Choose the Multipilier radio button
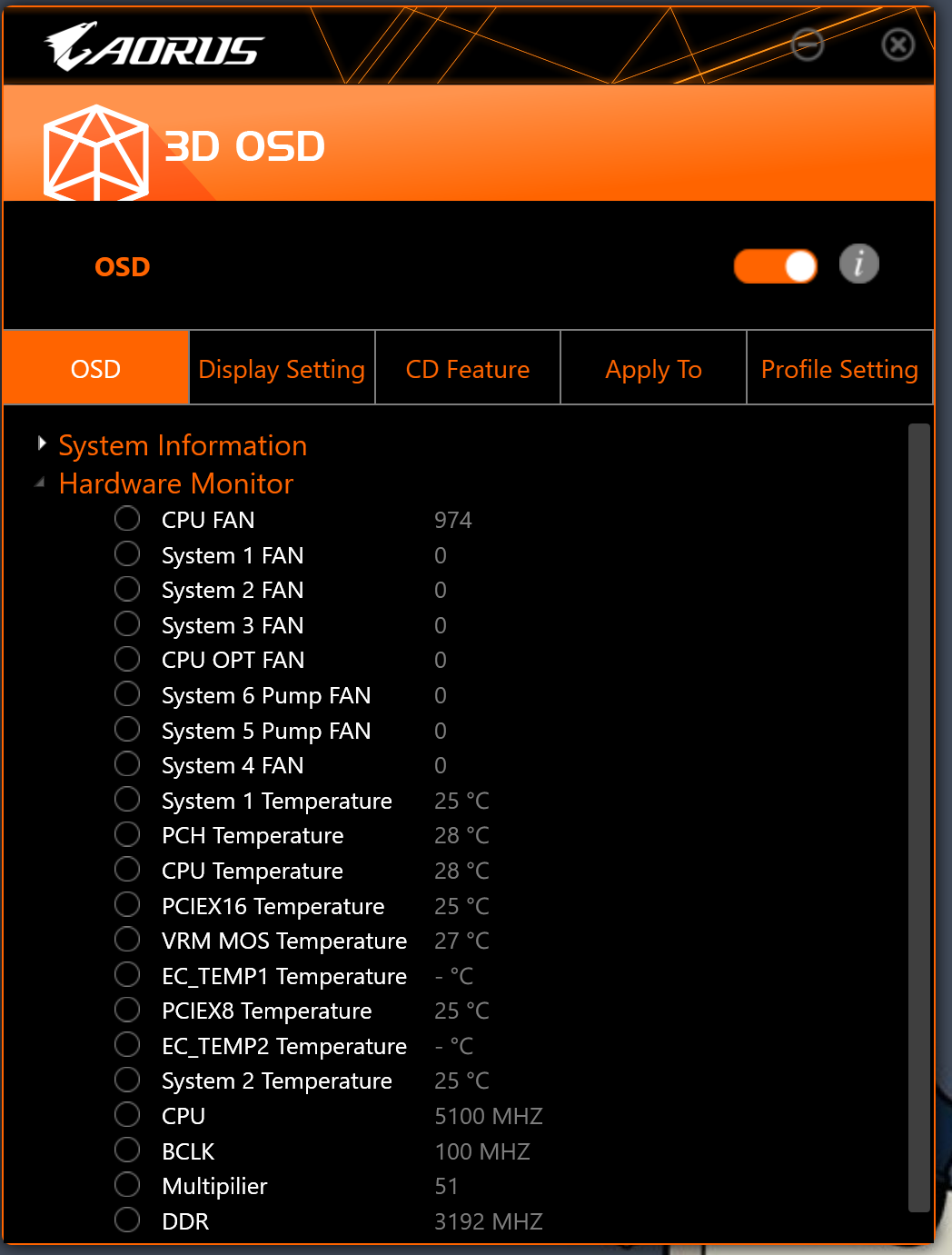 point(127,1185)
